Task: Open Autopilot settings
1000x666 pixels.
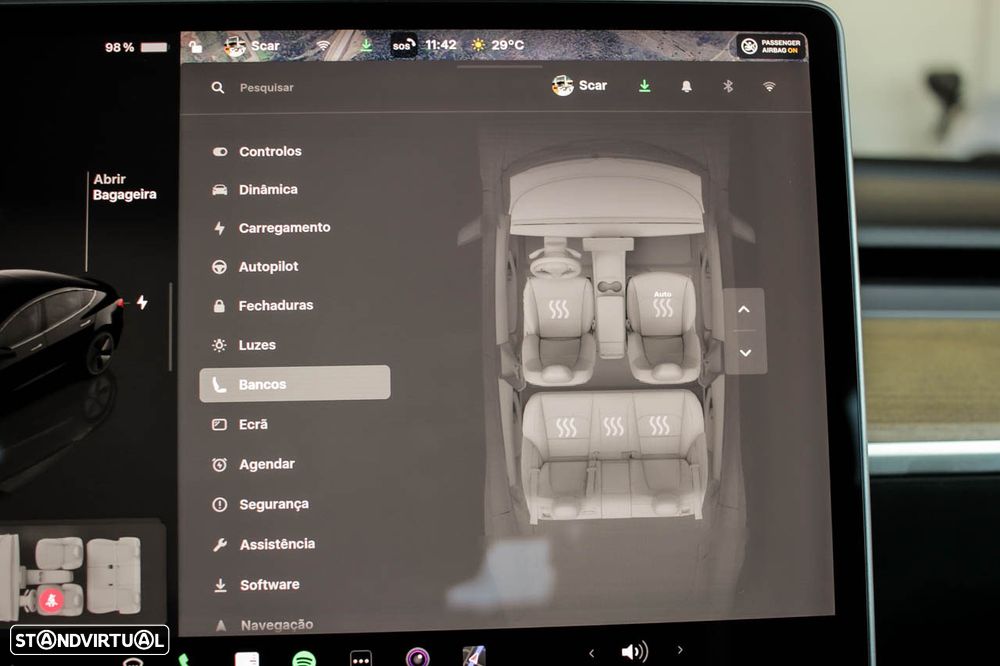Action: [x=255, y=267]
